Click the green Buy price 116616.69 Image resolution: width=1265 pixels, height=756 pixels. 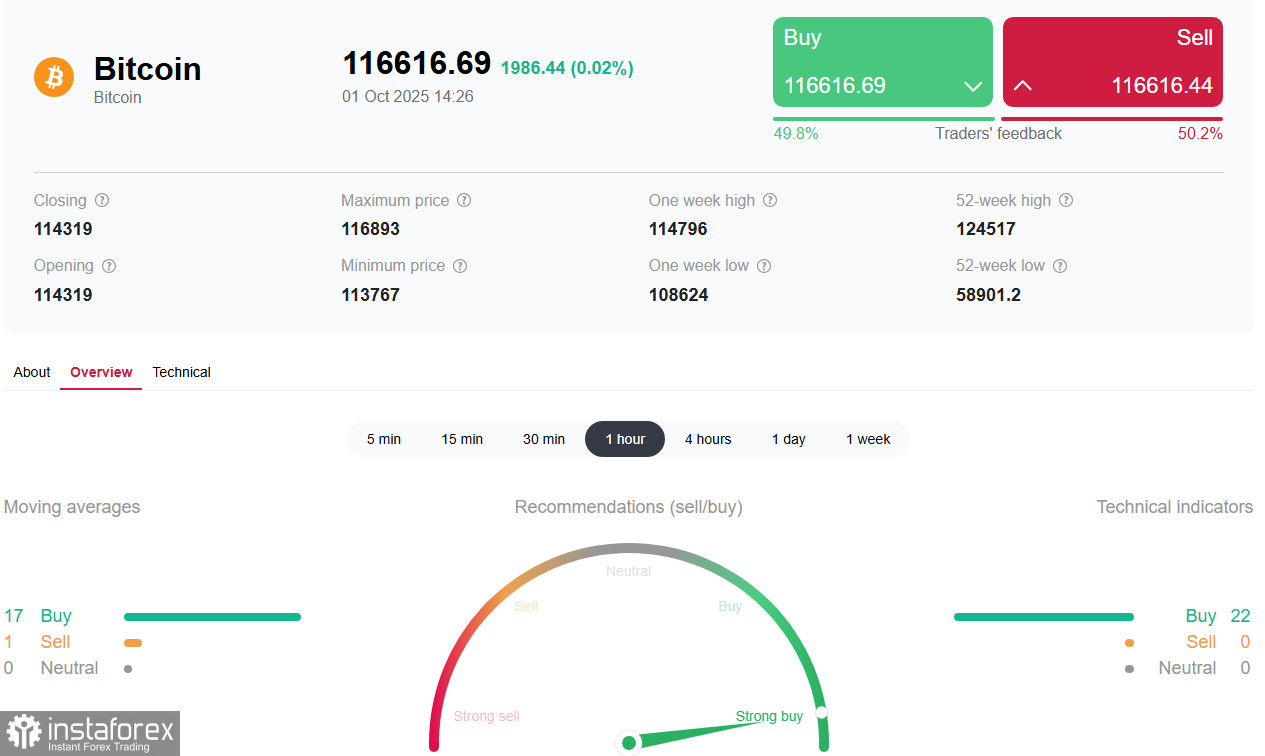(835, 86)
